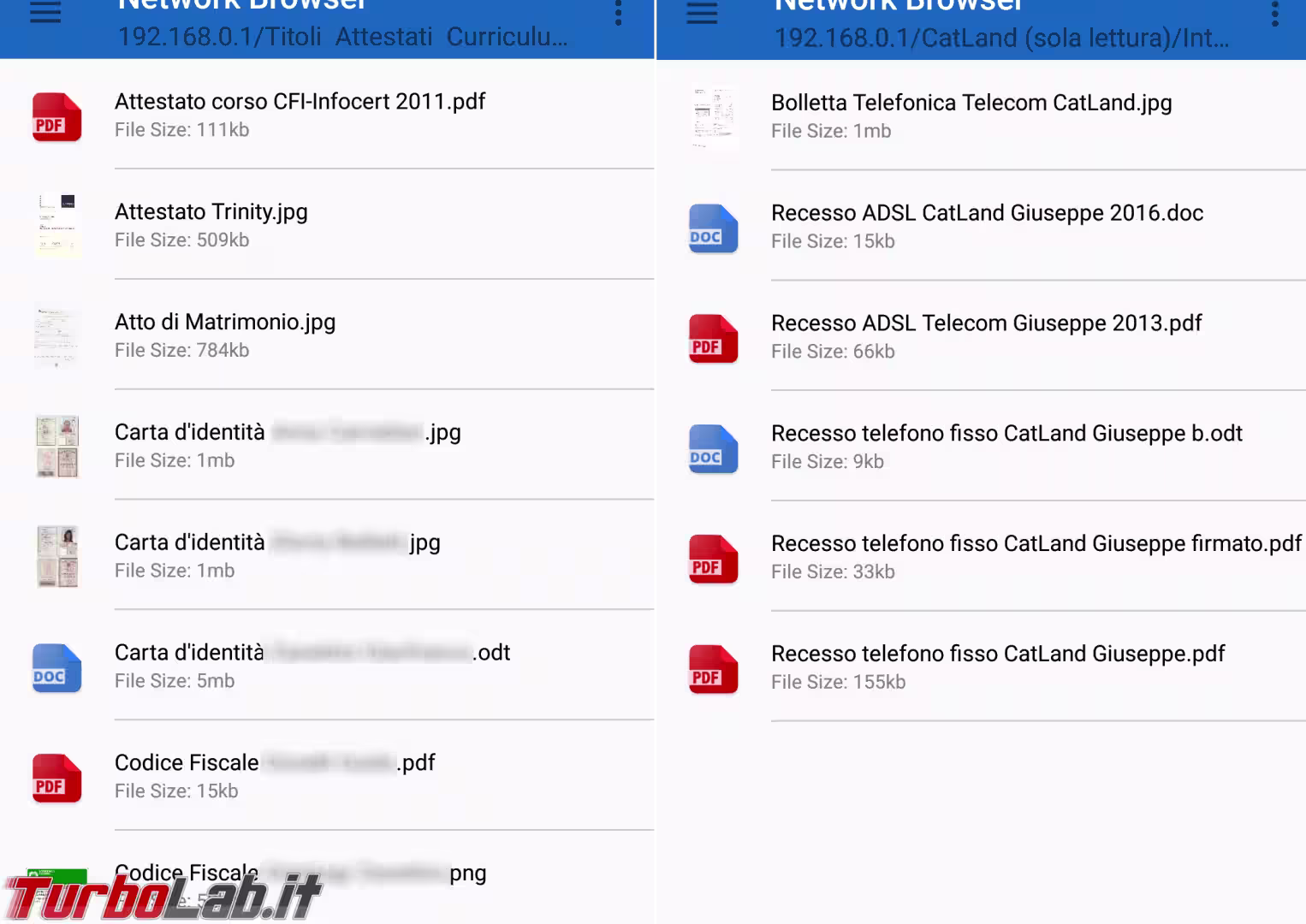Select the Attestato Trinity.jpg file name

211,211
